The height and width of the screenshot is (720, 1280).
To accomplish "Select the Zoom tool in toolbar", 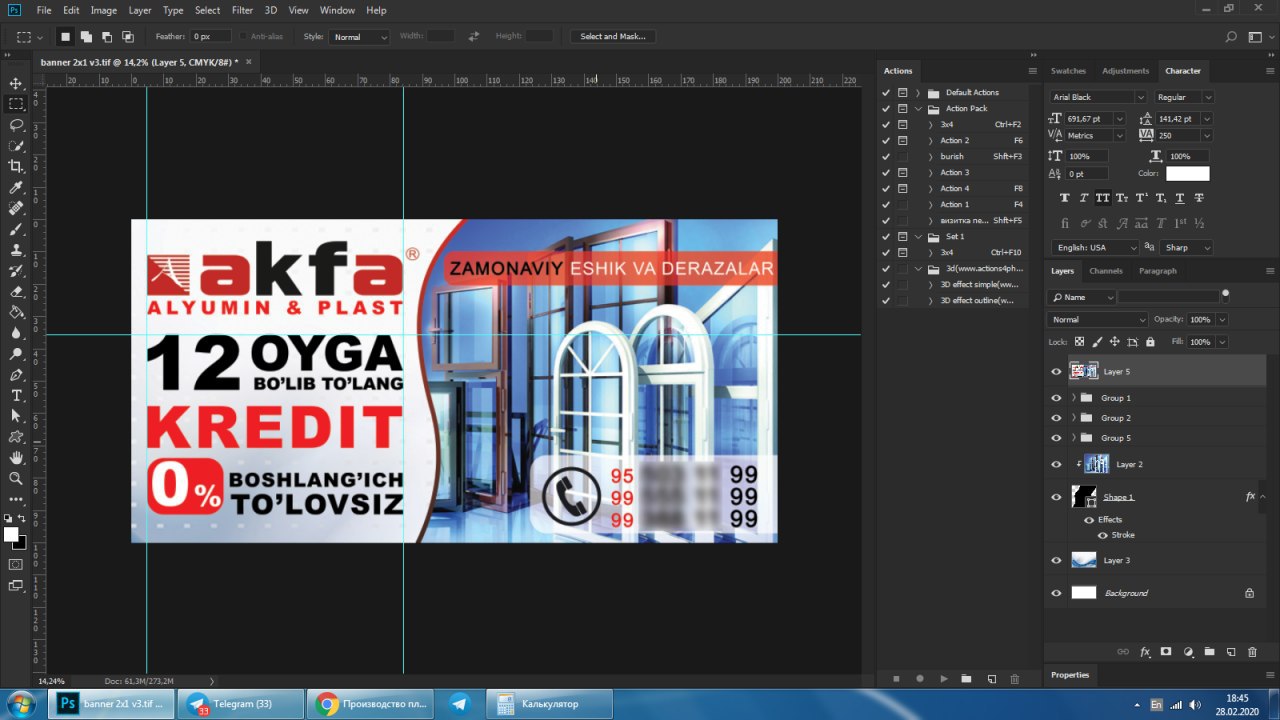I will pos(16,478).
